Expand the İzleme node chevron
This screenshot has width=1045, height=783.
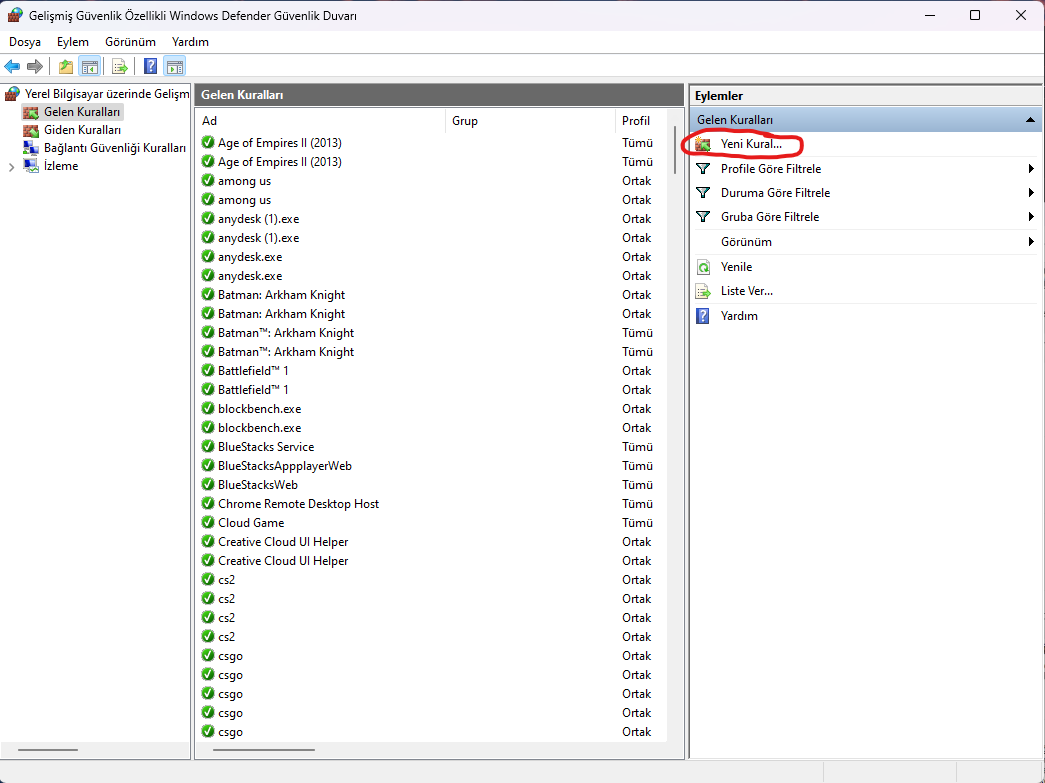tap(11, 167)
